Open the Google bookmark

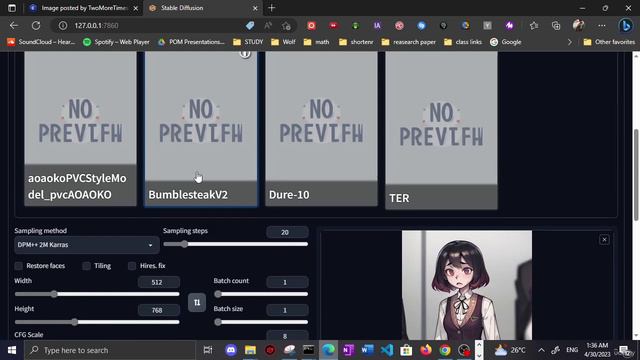point(505,42)
